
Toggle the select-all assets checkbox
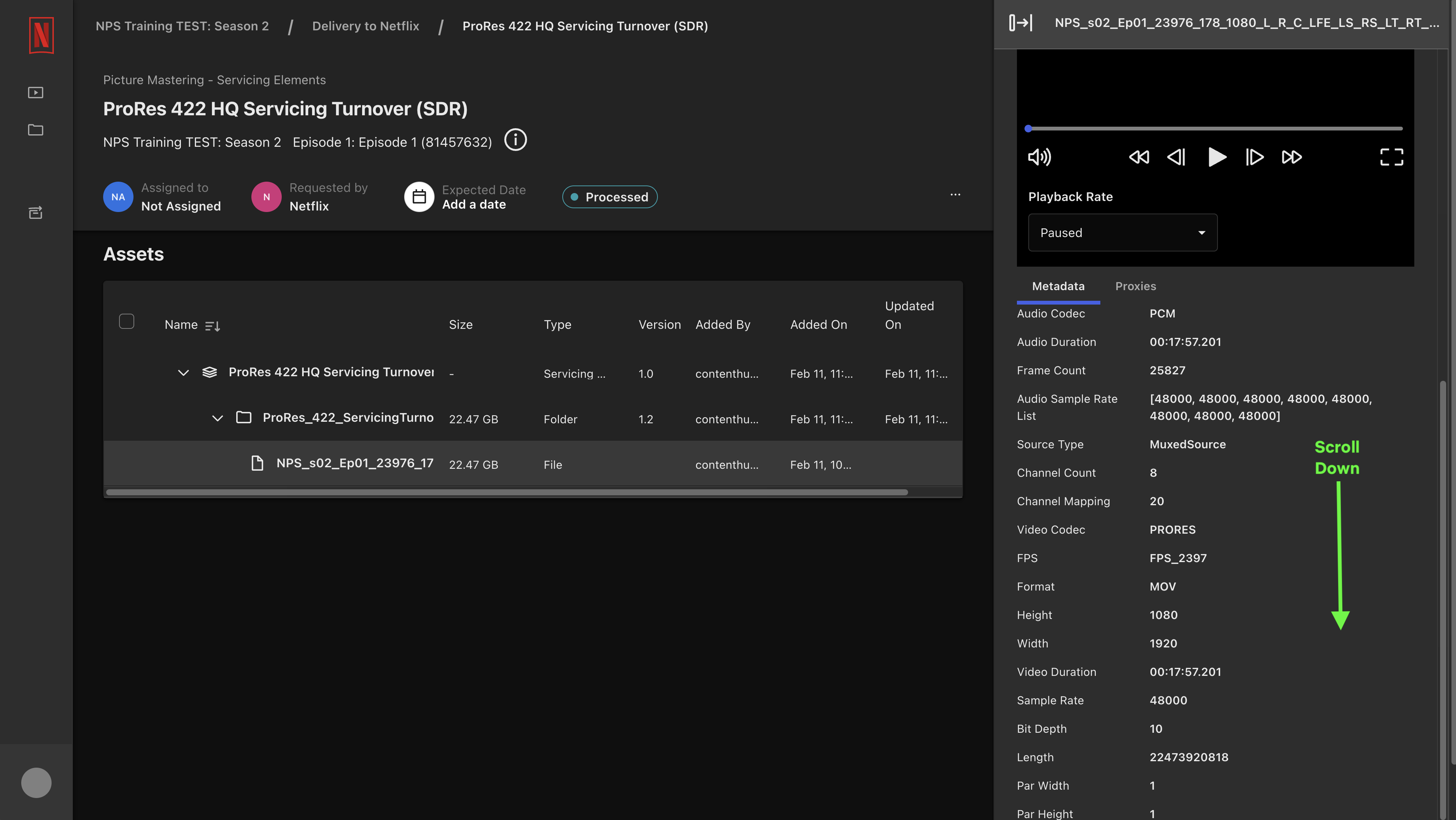click(x=127, y=321)
